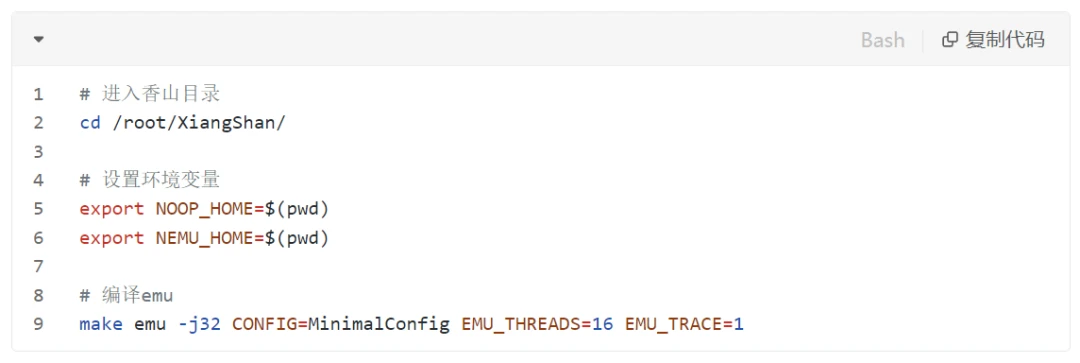Screen dimensions: 1080x363
Task: Click line number 4 in the gutter
Action: coord(38,180)
